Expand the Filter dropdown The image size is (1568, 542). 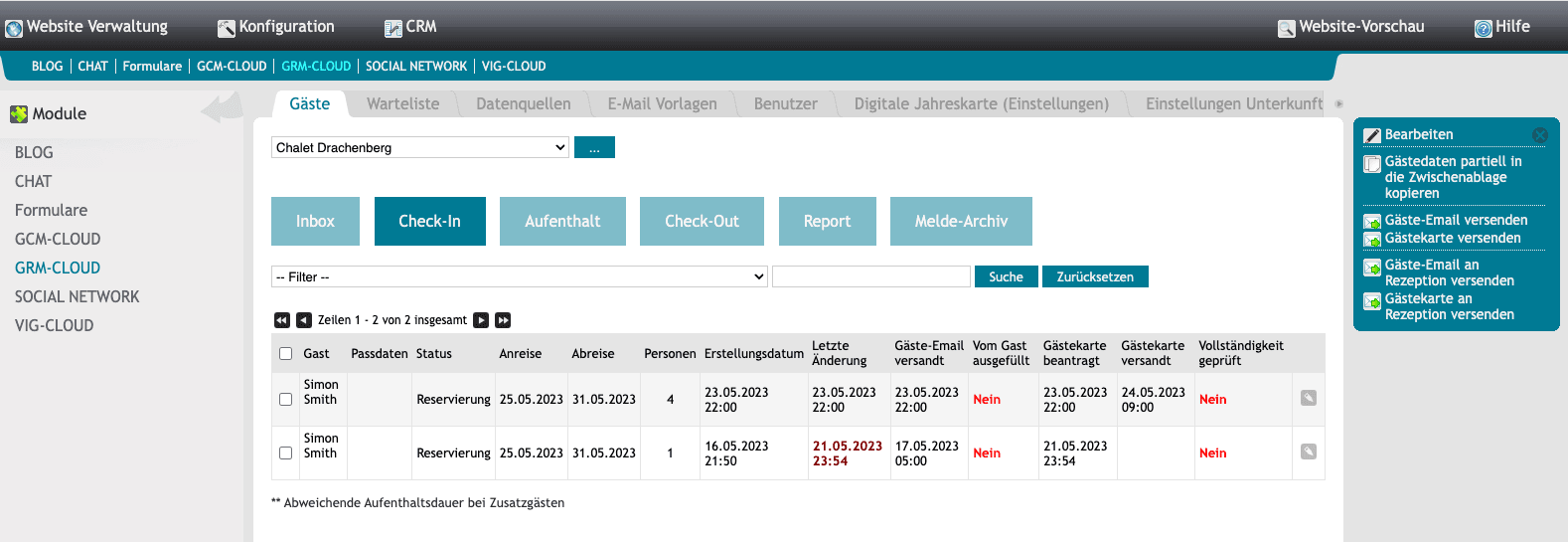click(x=519, y=276)
